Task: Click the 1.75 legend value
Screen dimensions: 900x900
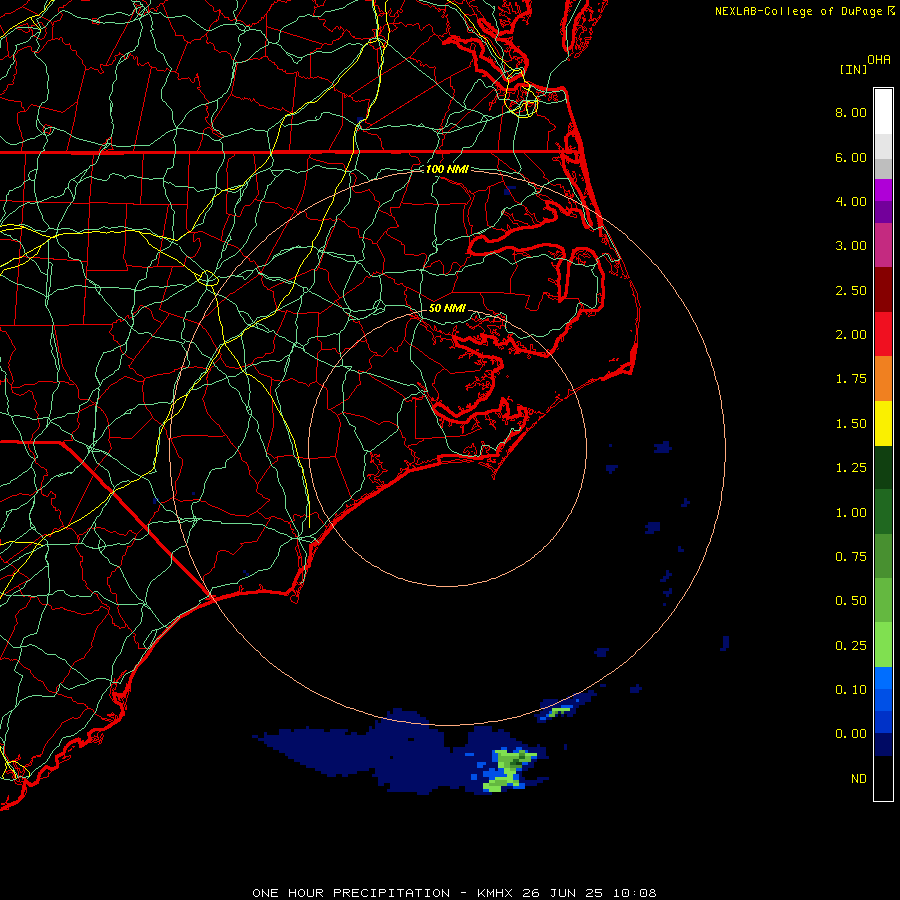Action: [x=851, y=379]
